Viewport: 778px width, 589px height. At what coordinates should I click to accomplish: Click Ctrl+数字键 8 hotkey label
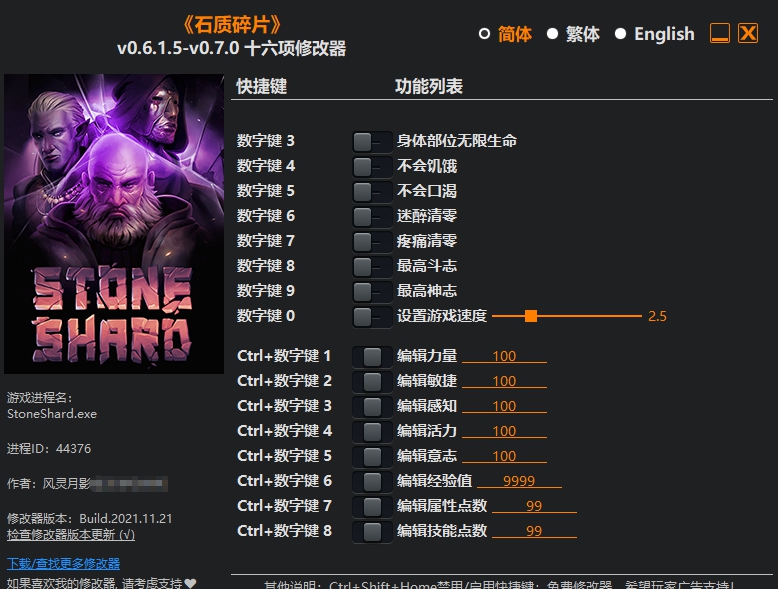click(284, 531)
